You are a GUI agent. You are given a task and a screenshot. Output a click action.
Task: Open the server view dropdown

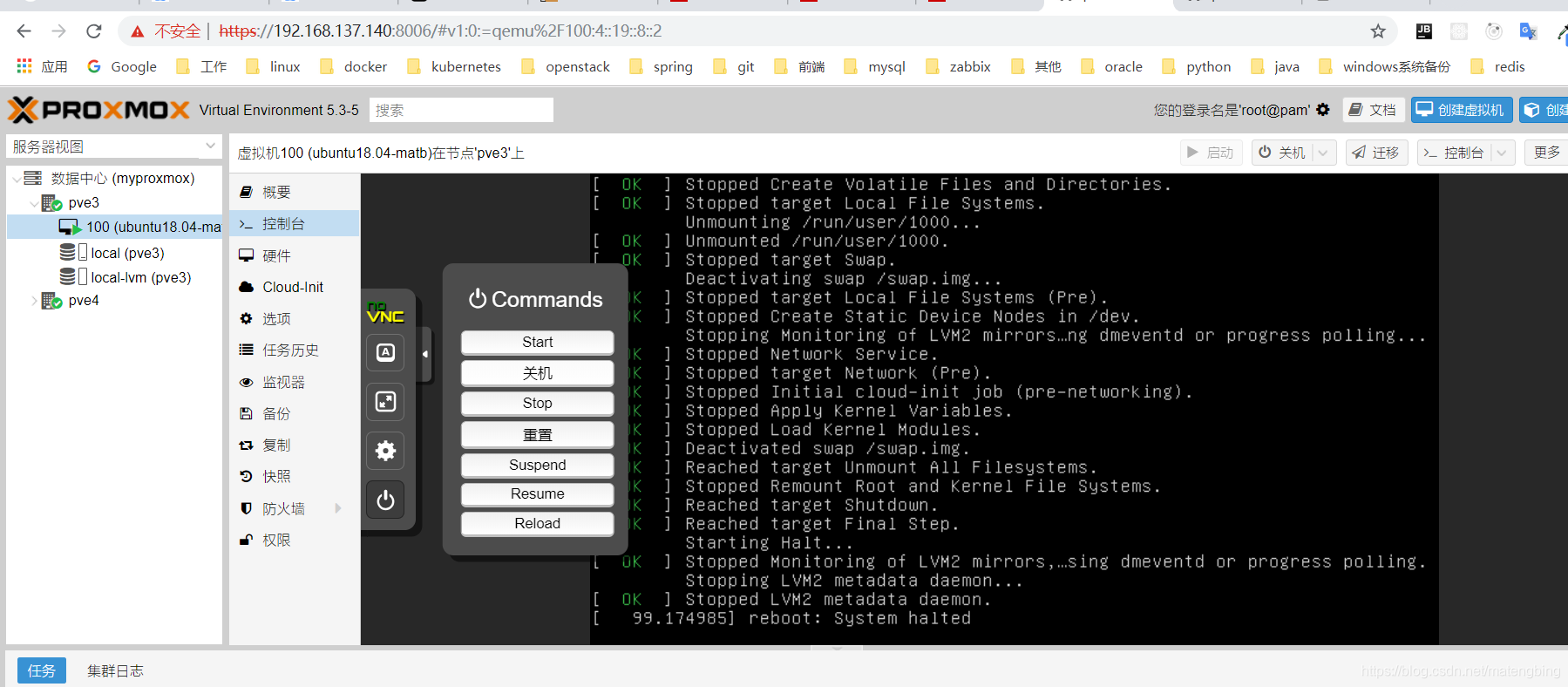click(x=210, y=146)
